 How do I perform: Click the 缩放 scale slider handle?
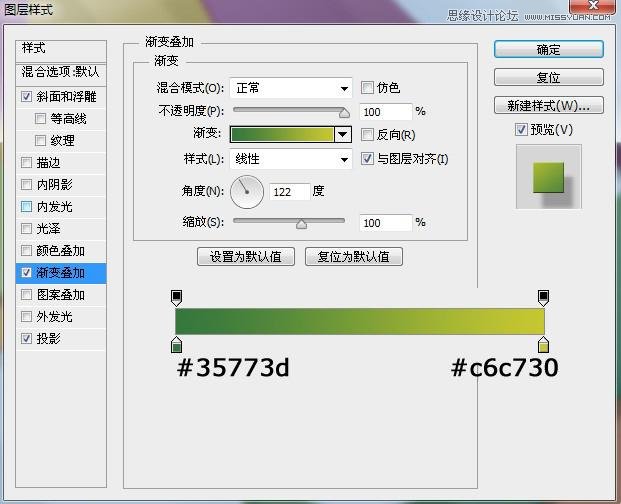click(x=301, y=224)
